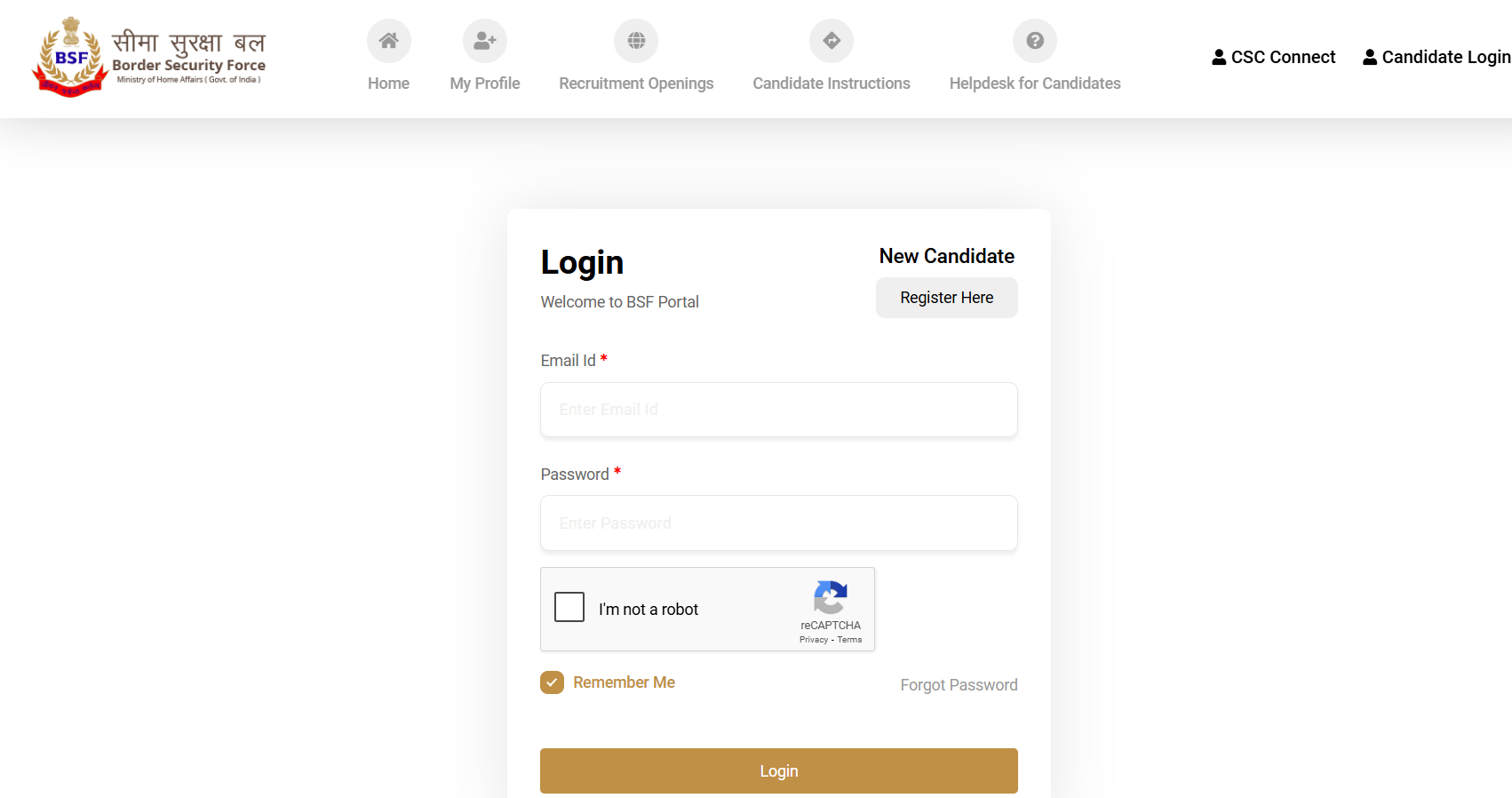Viewport: 1512px width, 798px height.
Task: Focus the Password input field
Action: [779, 523]
